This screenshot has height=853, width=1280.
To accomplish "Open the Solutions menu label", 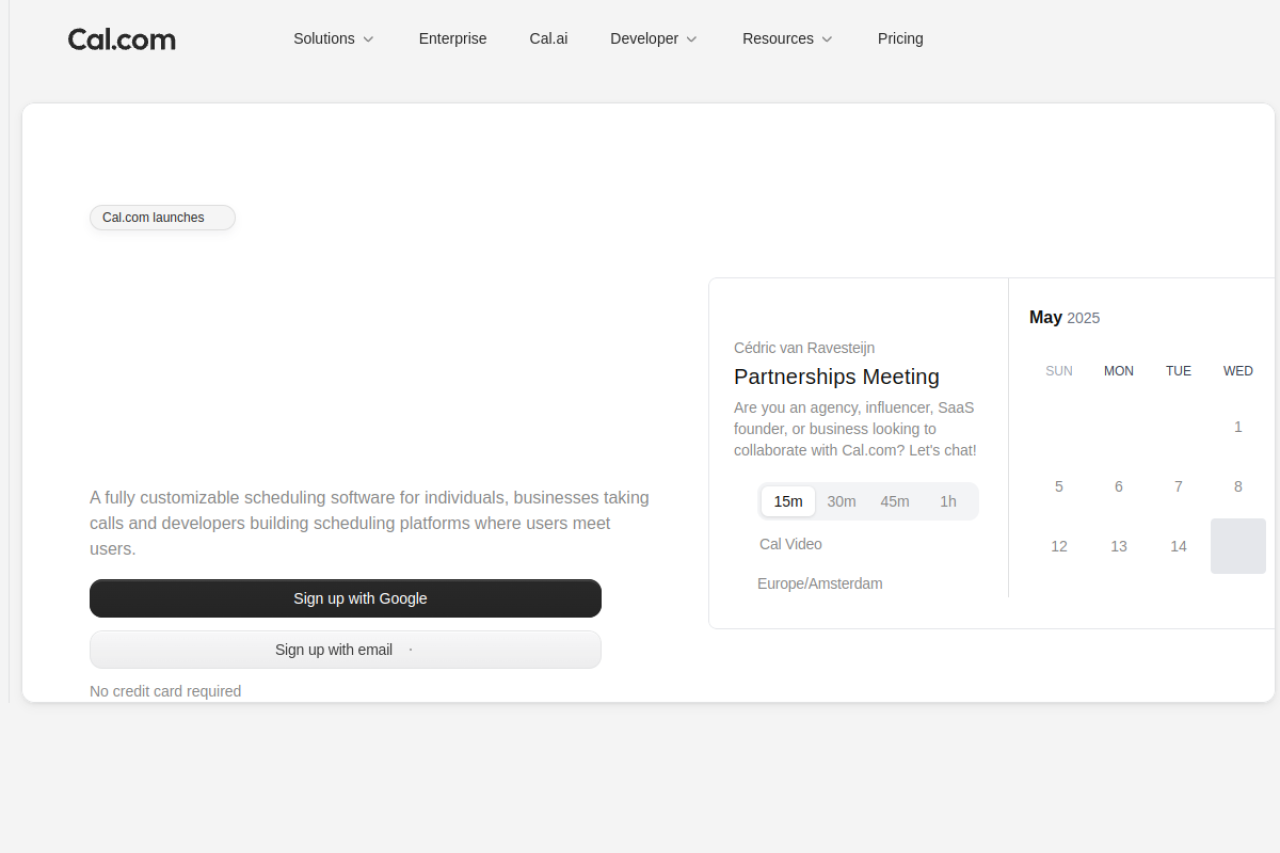I will [x=324, y=39].
